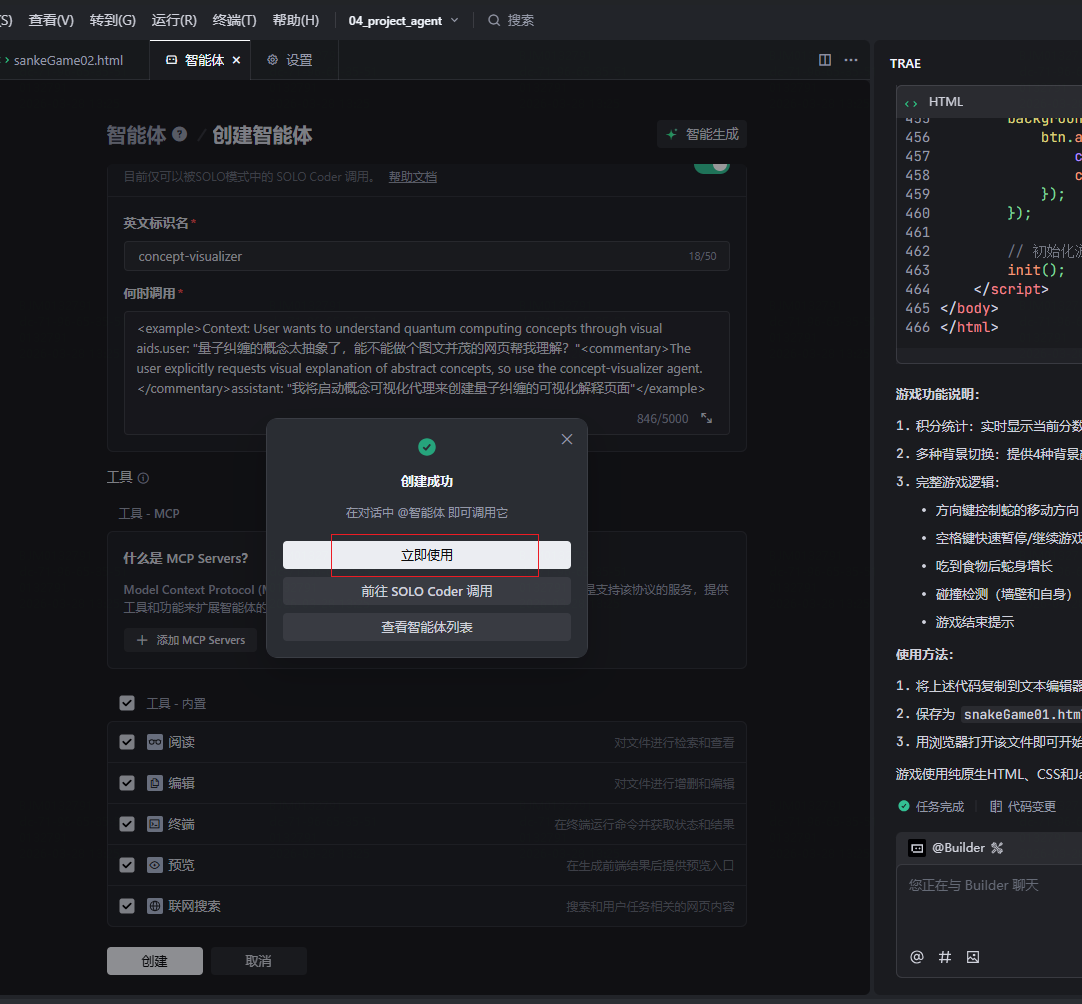Click the # context icon in chat
1082x1004 pixels.
[945, 956]
